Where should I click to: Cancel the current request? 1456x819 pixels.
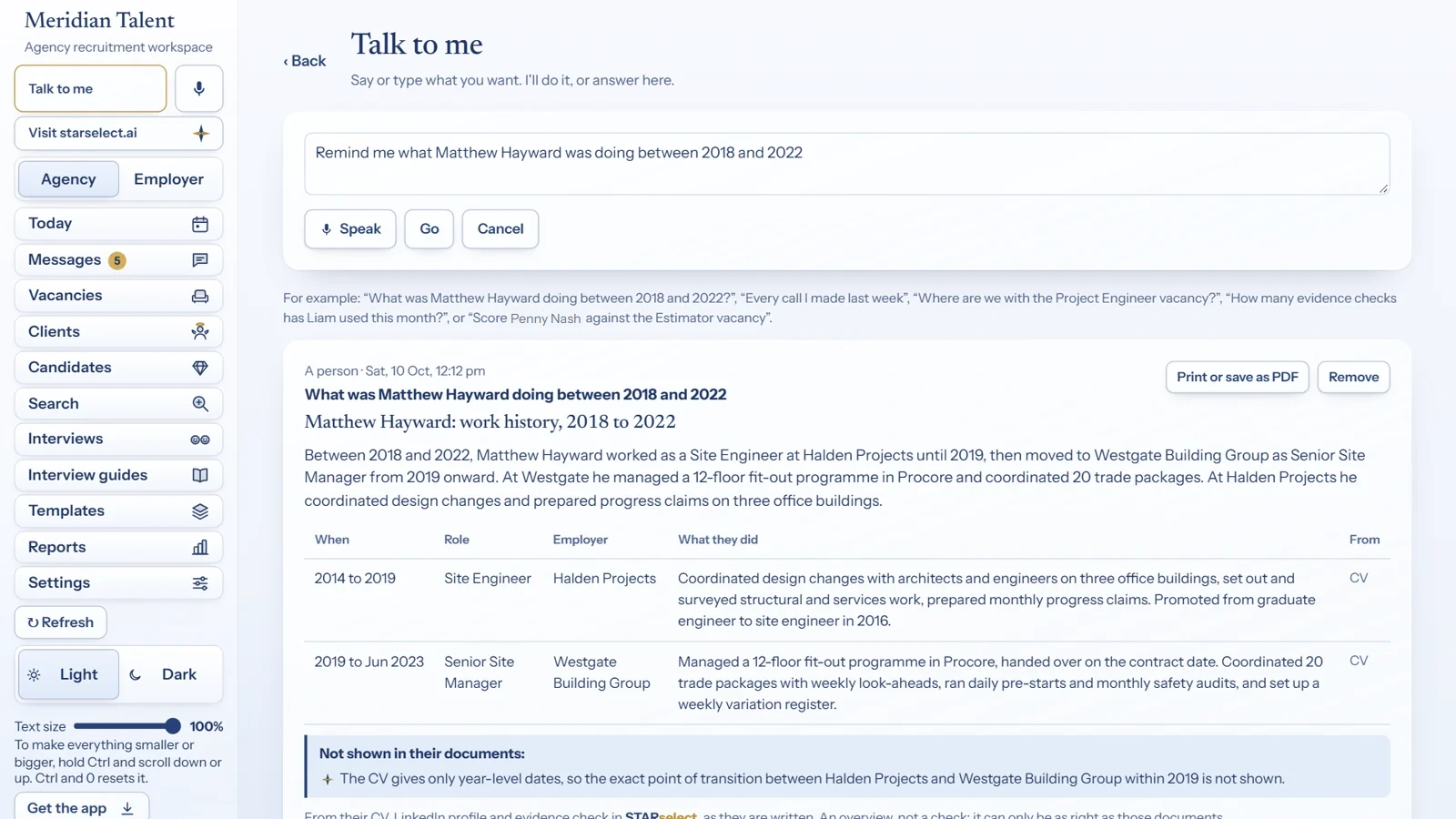point(500,229)
